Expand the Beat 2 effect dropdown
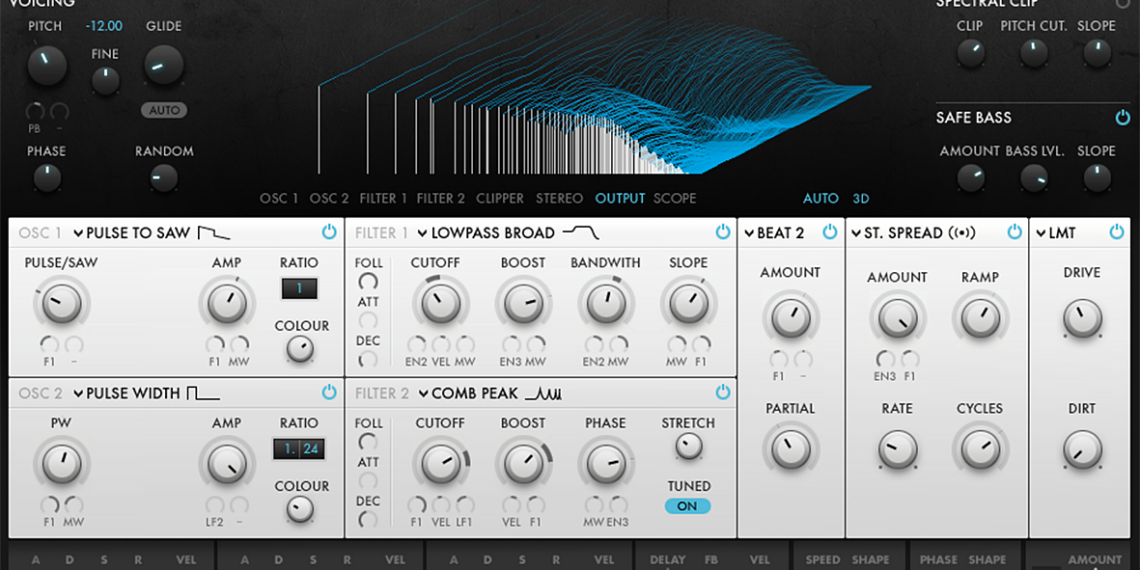Viewport: 1140px width, 570px height. [x=749, y=234]
